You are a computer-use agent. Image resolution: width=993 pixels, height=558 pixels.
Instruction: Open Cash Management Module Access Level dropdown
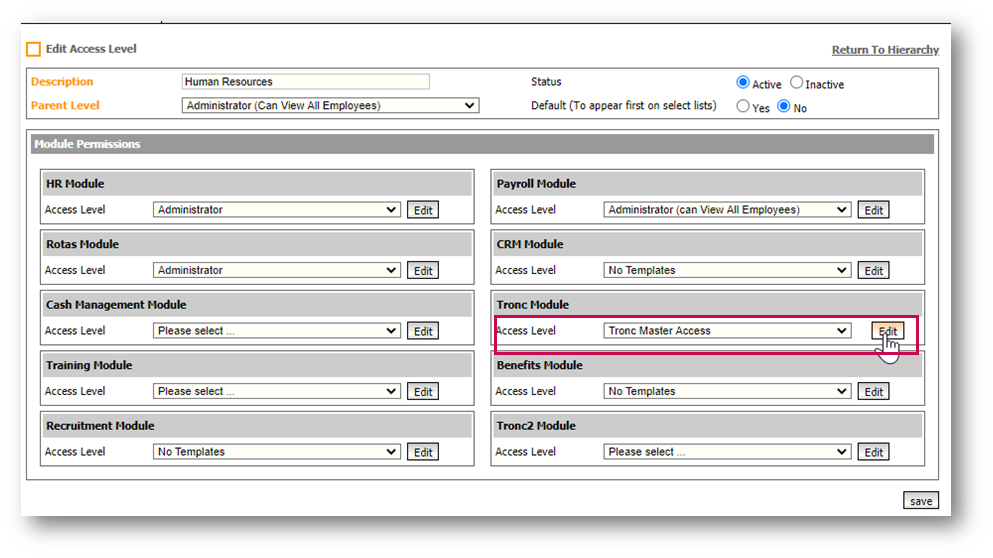pyautogui.click(x=276, y=331)
